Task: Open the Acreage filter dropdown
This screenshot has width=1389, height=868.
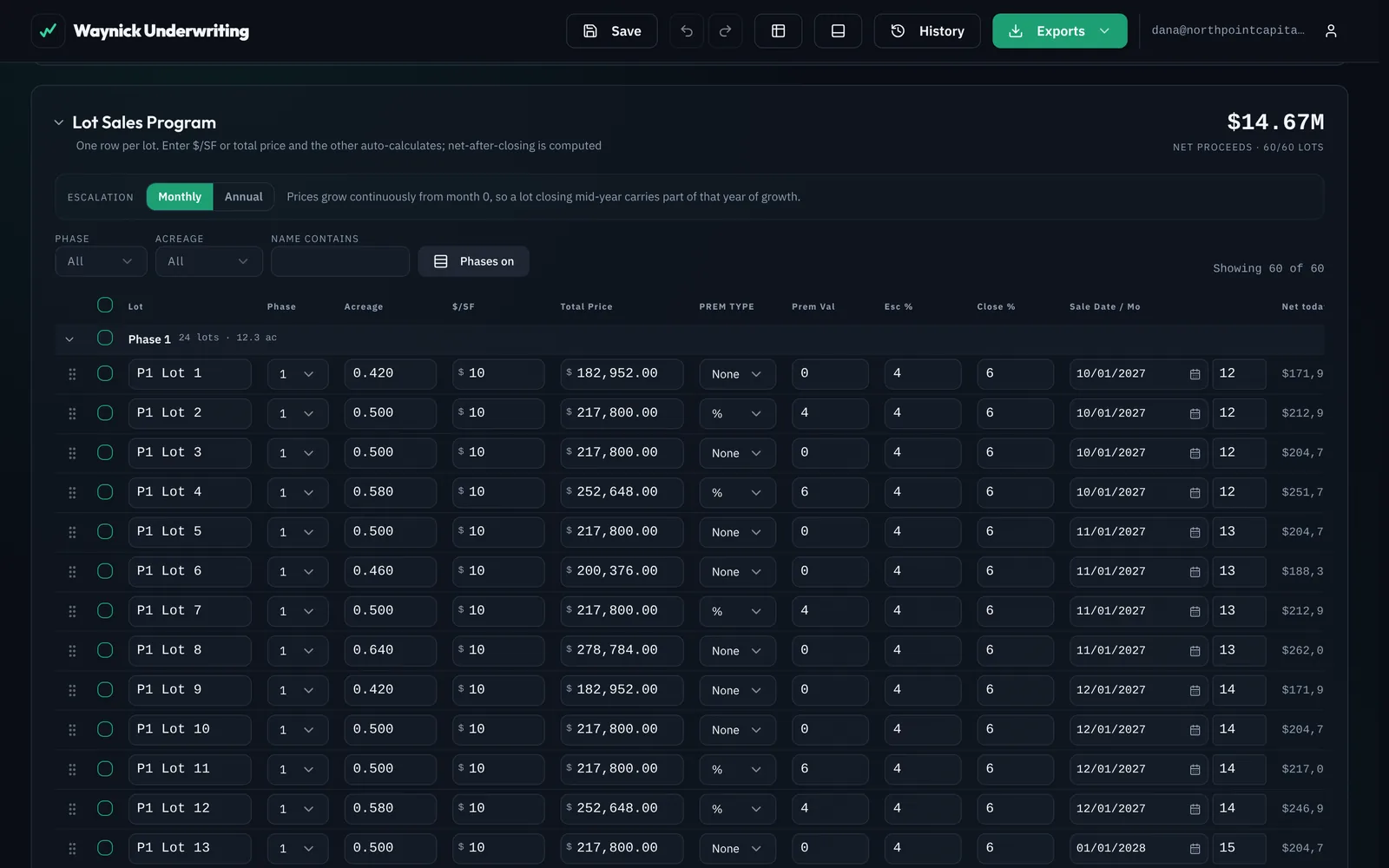Action: 208,261
